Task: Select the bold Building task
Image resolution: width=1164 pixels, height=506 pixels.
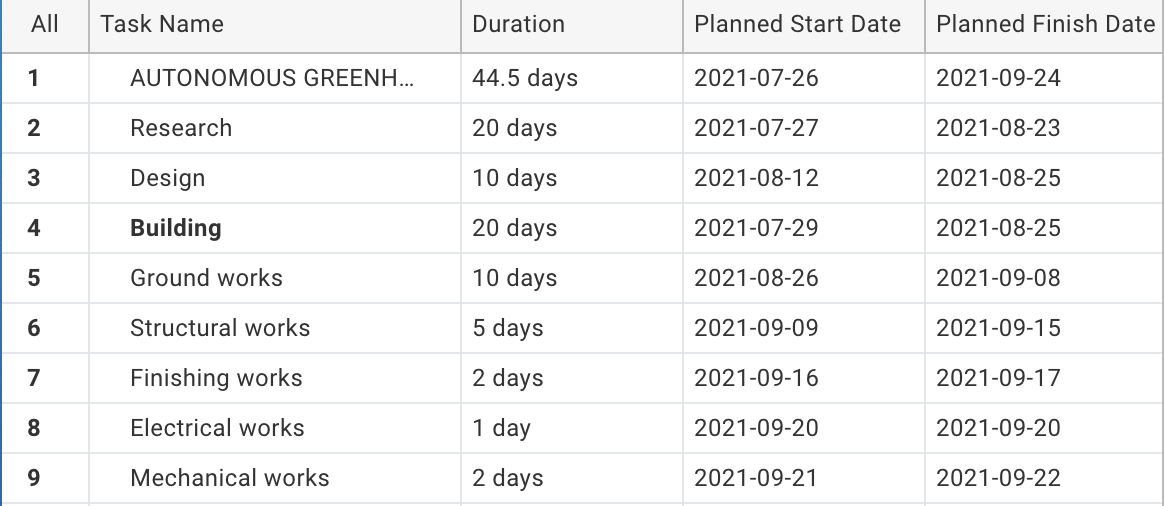Action: 176,228
